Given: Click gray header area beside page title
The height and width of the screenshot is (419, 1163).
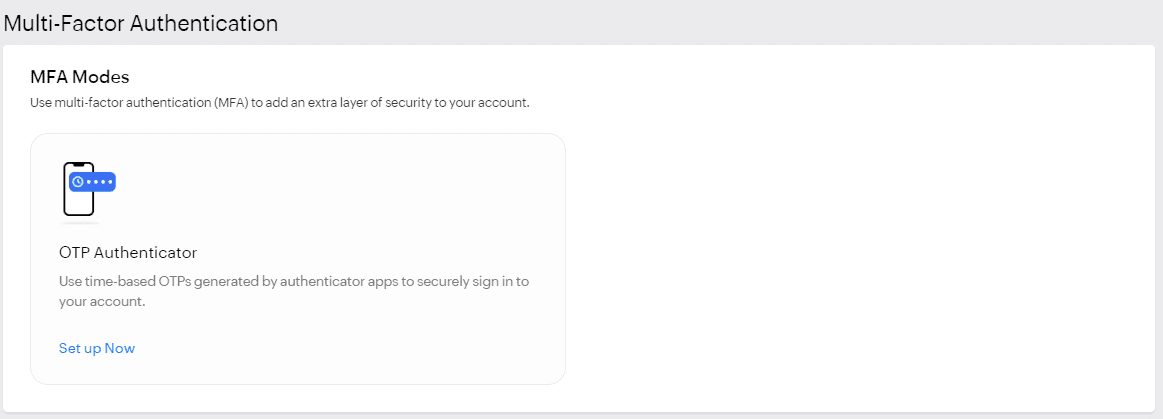Looking at the screenshot, I should pyautogui.click(x=700, y=22).
